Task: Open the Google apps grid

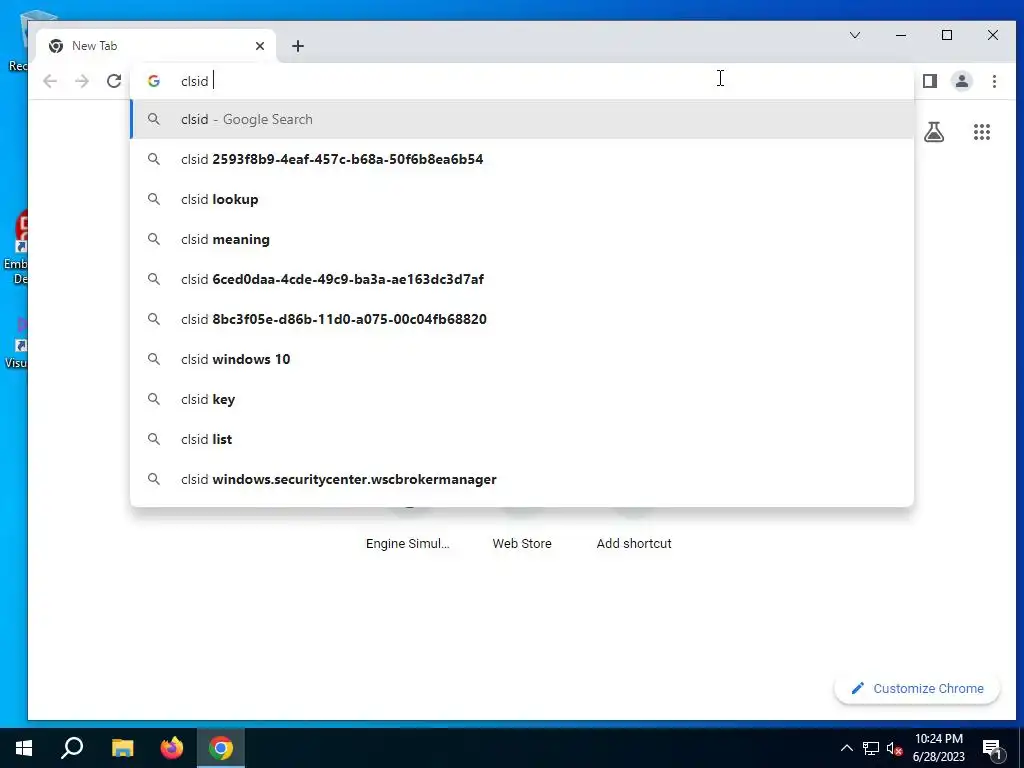Action: tap(982, 133)
